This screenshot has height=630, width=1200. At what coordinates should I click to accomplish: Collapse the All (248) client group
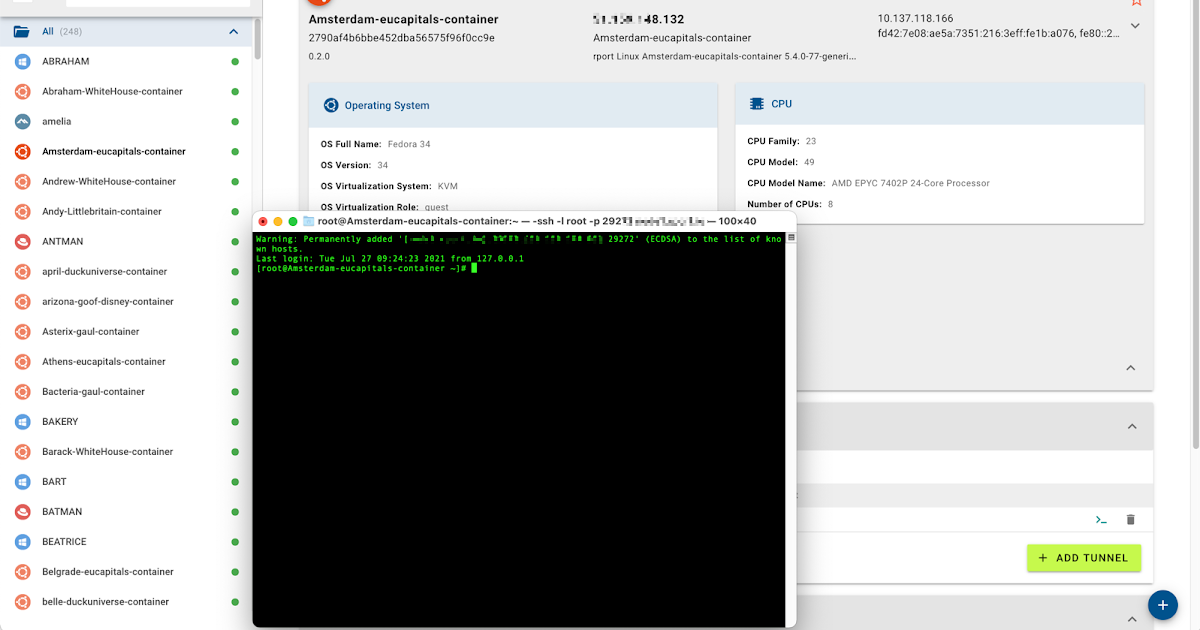233,31
